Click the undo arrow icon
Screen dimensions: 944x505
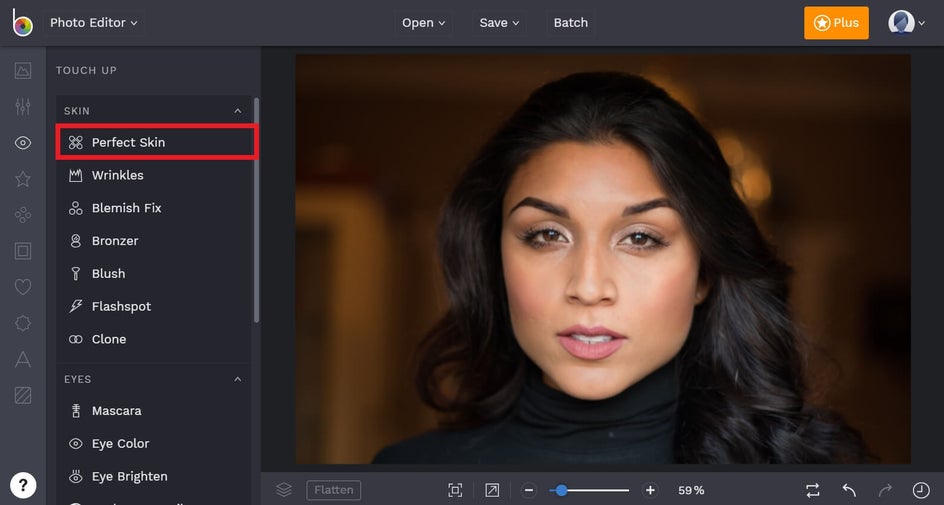pos(849,490)
